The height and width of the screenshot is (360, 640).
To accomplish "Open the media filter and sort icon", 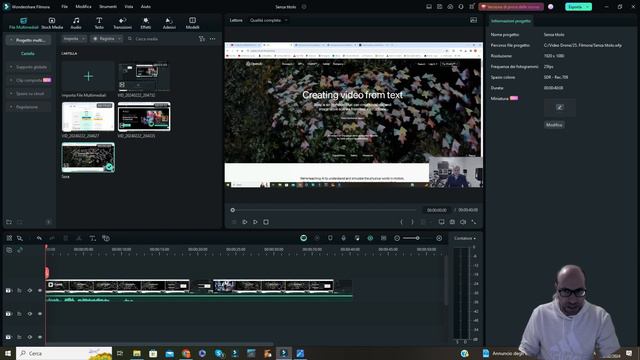I will 202,39.
